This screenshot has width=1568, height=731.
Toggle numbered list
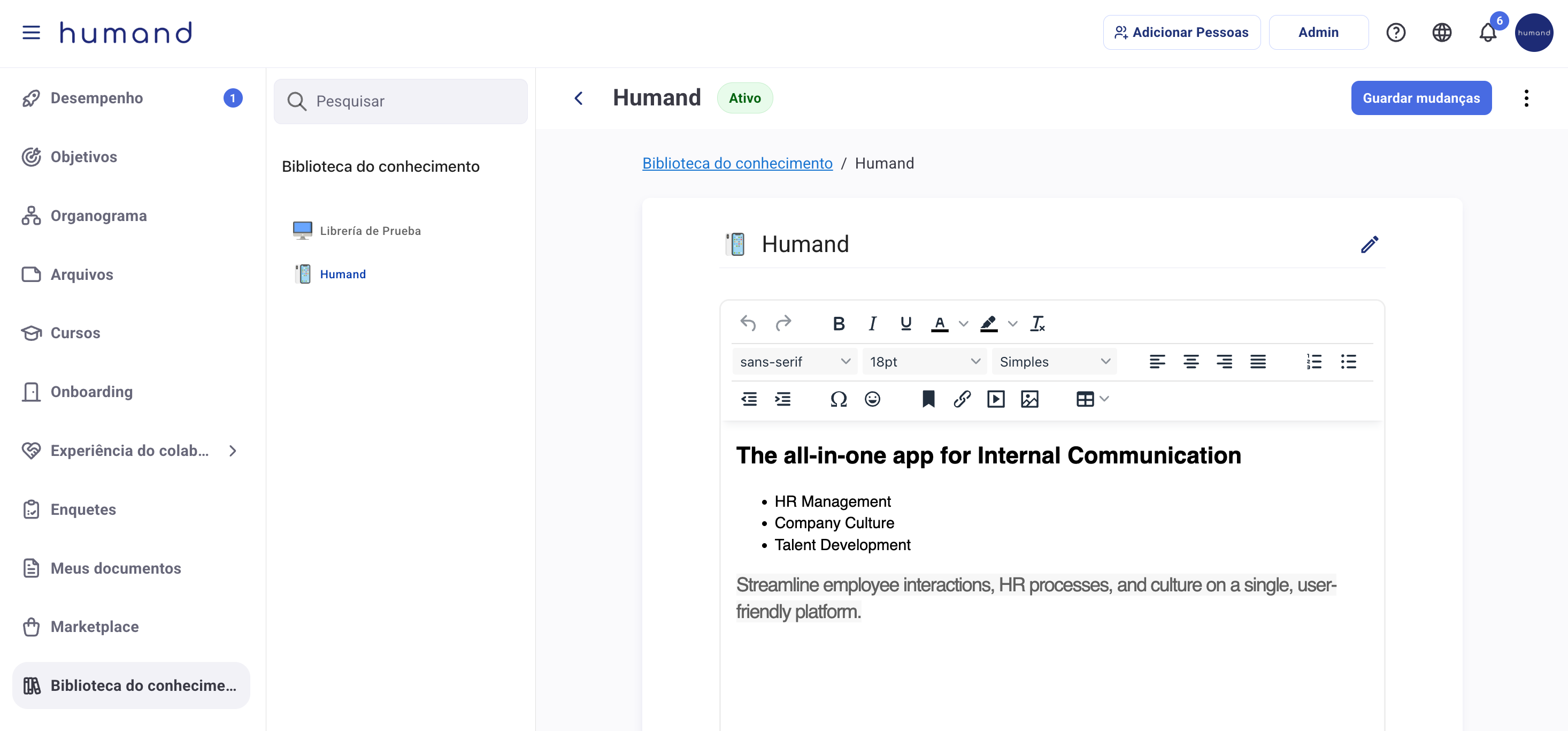[x=1314, y=362]
